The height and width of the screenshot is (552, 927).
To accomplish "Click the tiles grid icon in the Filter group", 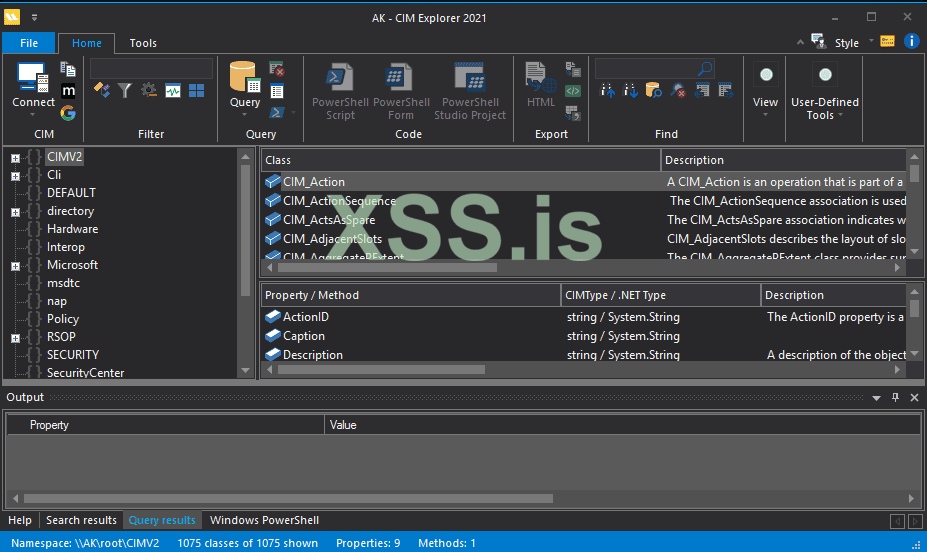I will [197, 91].
